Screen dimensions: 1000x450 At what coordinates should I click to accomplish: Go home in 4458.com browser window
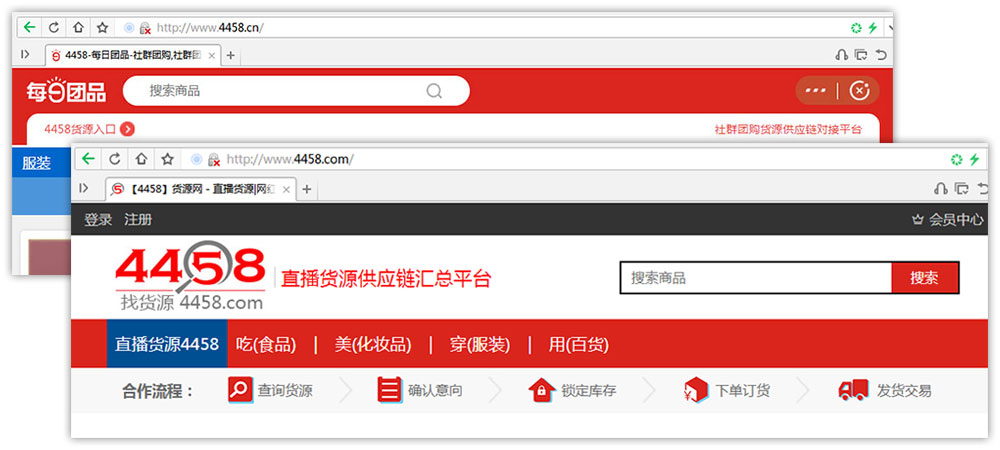(x=141, y=159)
